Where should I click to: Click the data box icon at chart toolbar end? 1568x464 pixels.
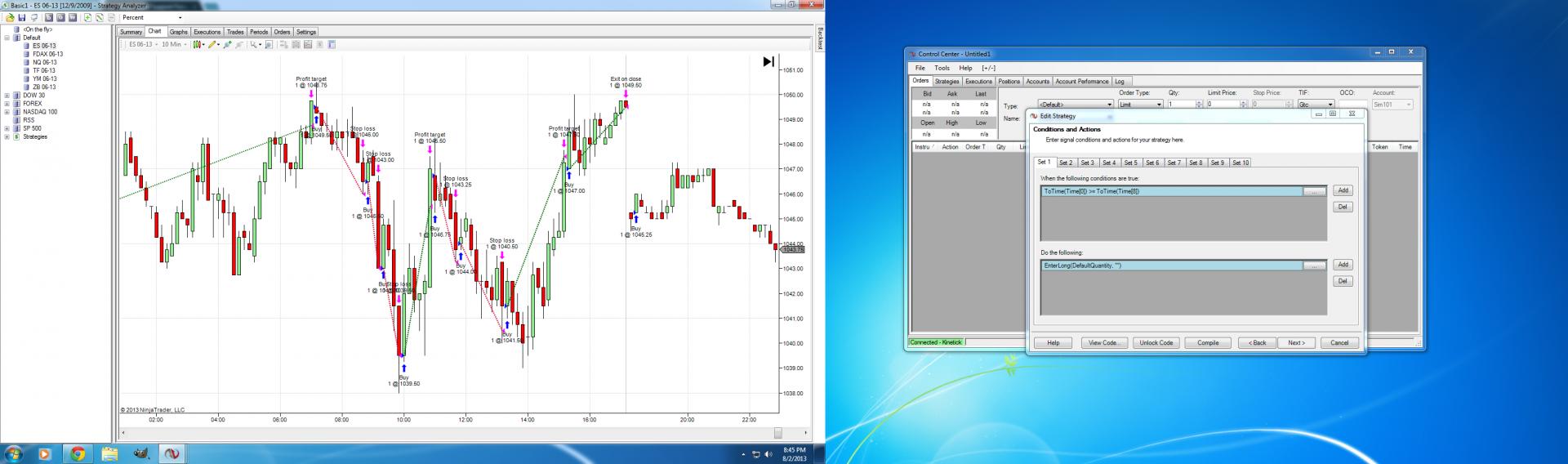331,44
